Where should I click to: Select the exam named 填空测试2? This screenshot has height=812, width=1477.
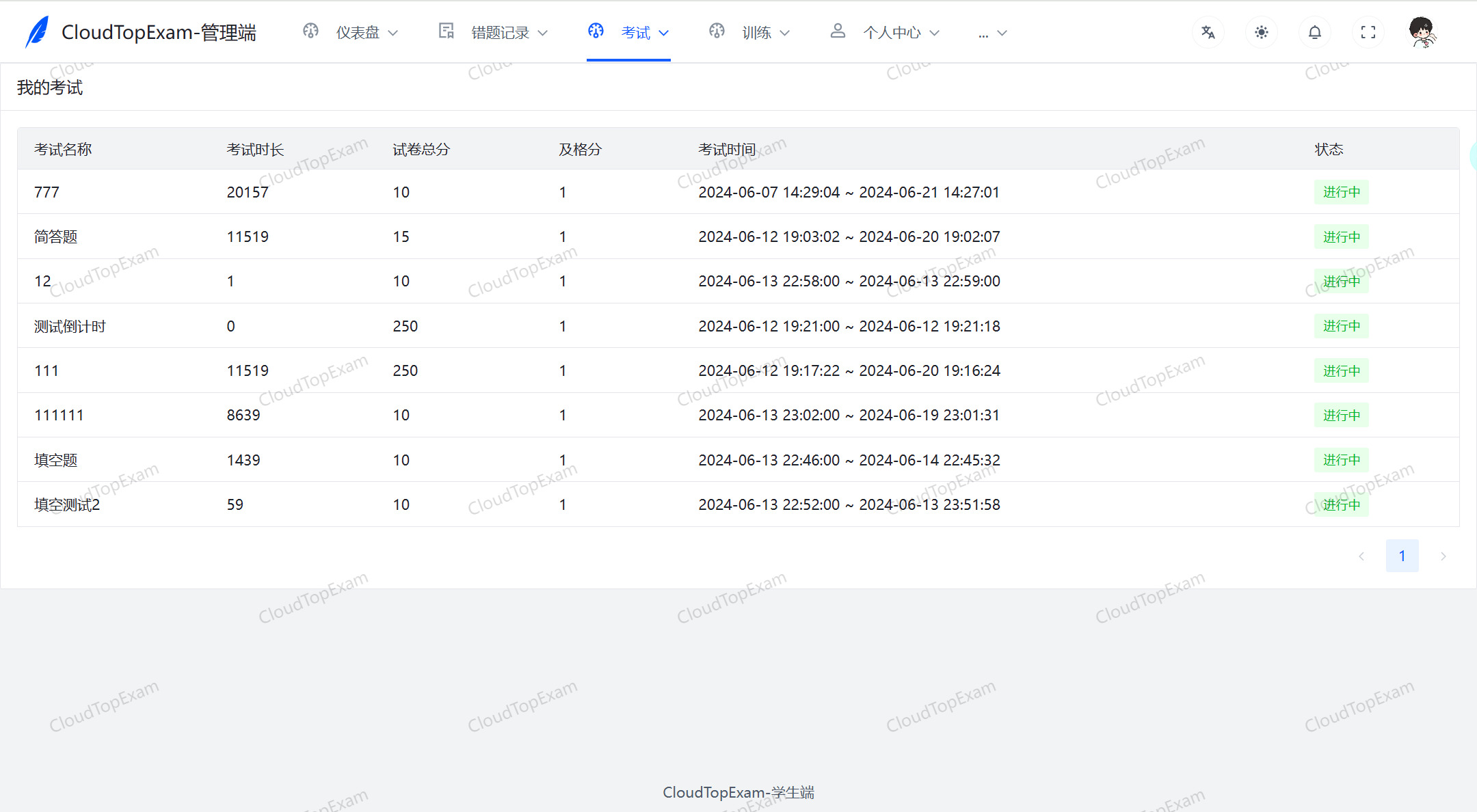67,504
